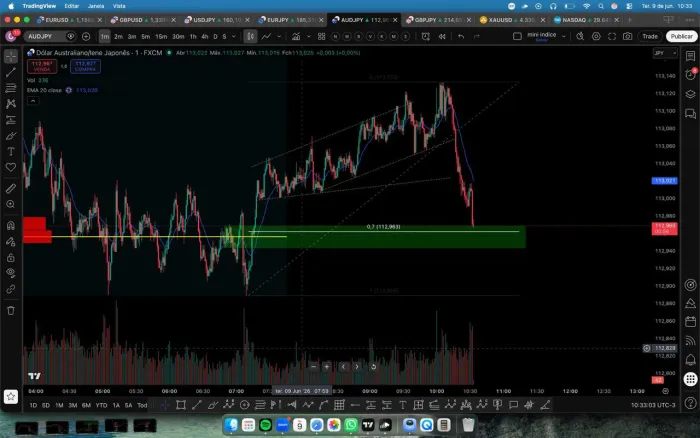Viewport: 700px width, 438px height.
Task: Select the 1m timeframe
Action: click(104, 36)
